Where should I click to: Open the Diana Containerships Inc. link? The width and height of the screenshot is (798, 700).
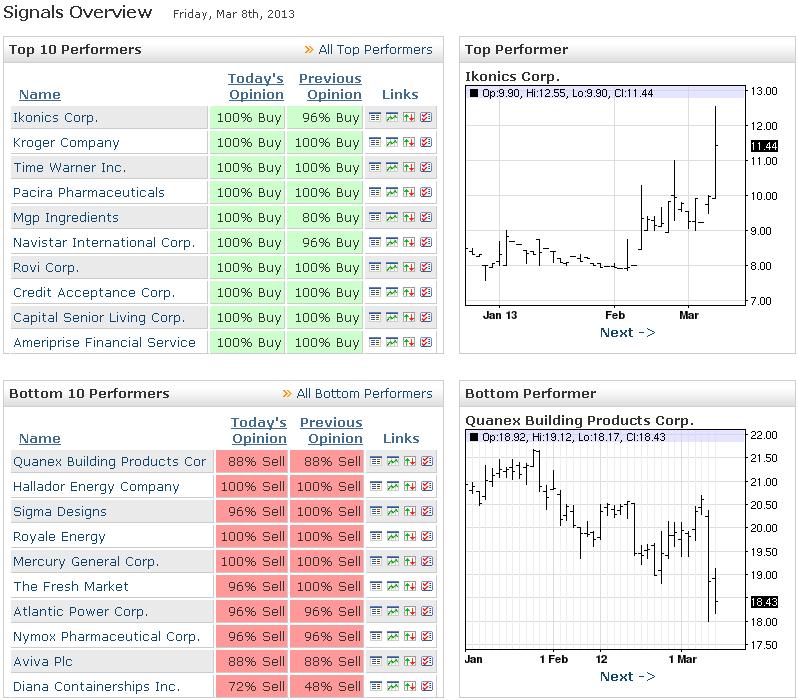[97, 686]
